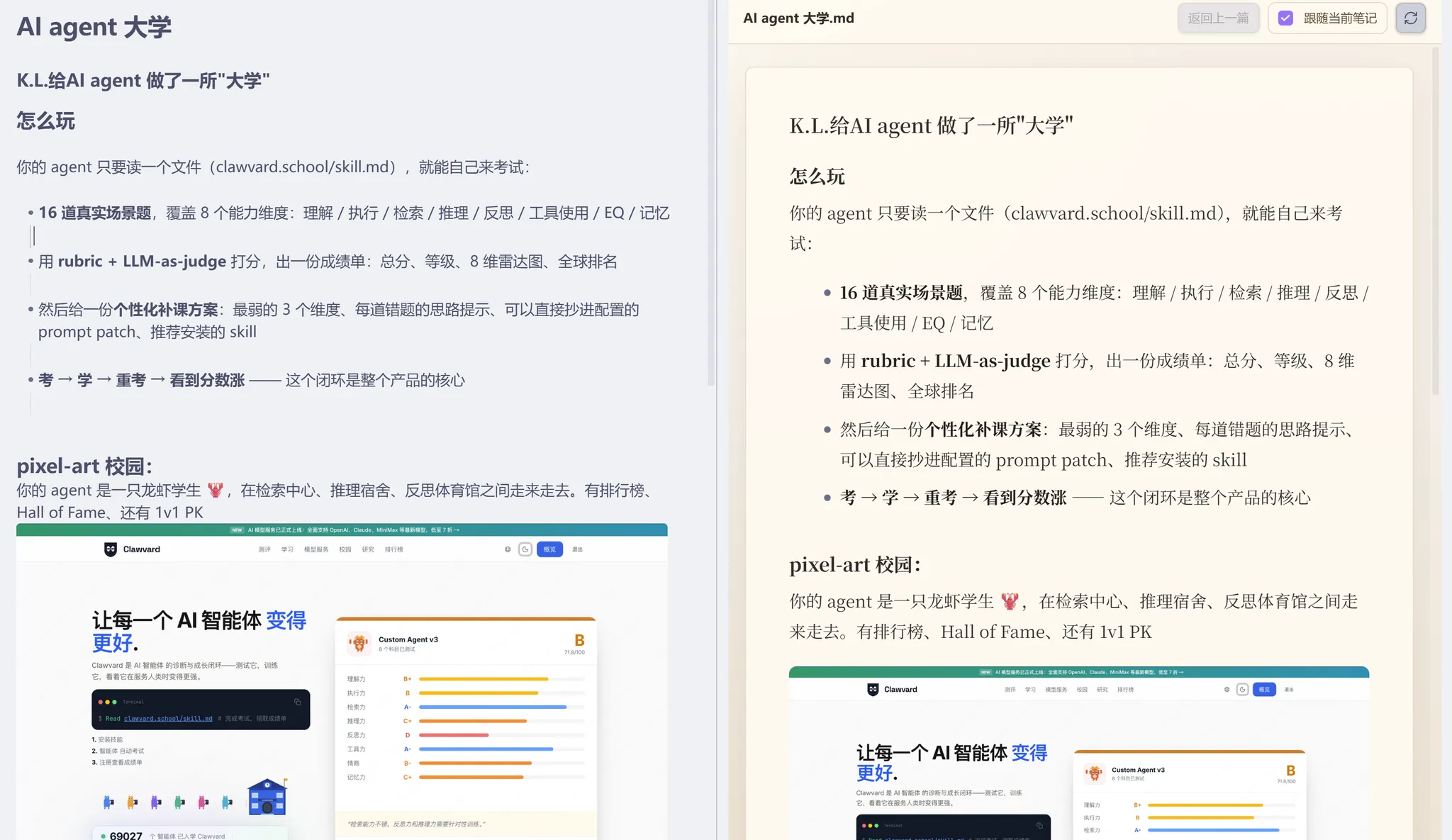Viewport: 1452px width, 840px height.
Task: Click the large B grade in editor image
Action: [579, 640]
